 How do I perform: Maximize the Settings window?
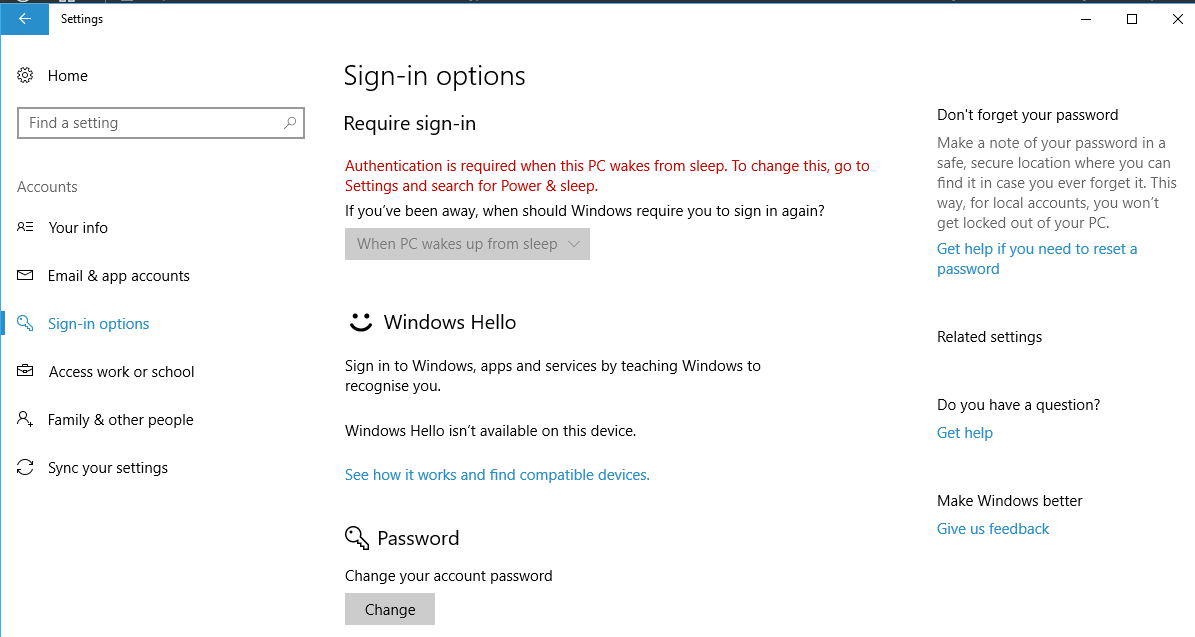[1132, 19]
